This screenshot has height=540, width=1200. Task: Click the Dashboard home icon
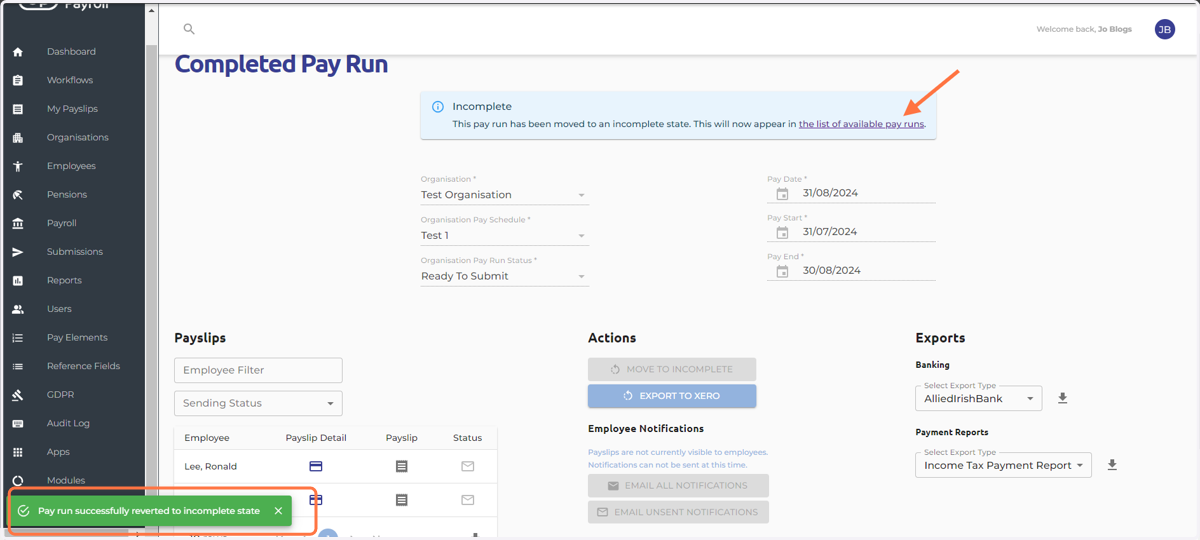point(18,52)
